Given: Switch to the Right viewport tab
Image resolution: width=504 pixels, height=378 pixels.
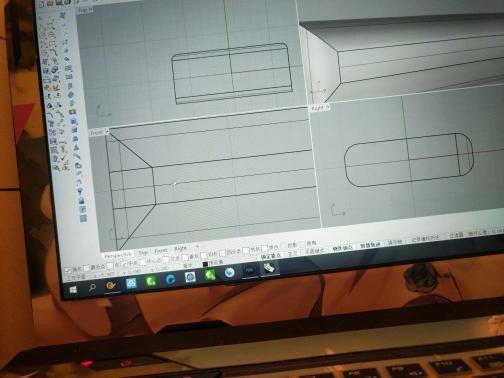Looking at the screenshot, I should pos(181,249).
